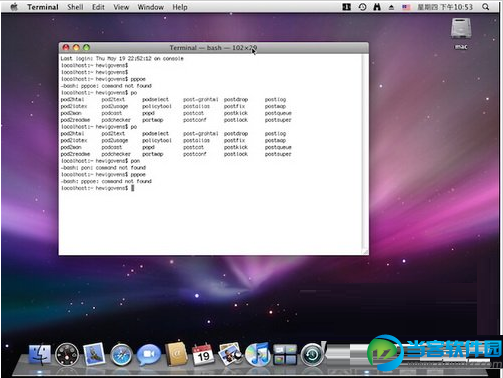Viewport: 503px width, 378px height.
Task: Zoom Terminal with the green button
Action: (87, 48)
